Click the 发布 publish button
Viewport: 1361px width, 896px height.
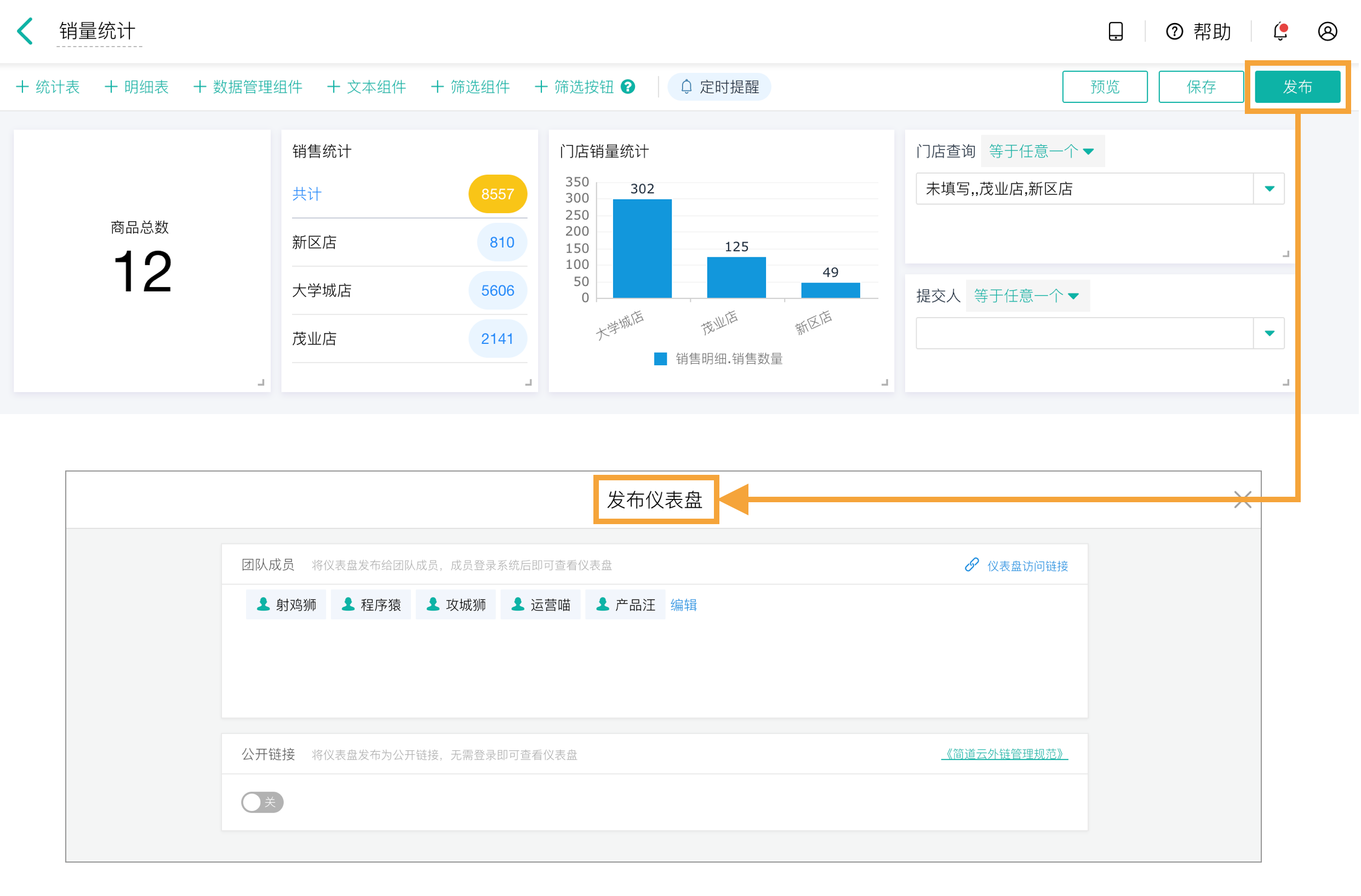click(1299, 87)
